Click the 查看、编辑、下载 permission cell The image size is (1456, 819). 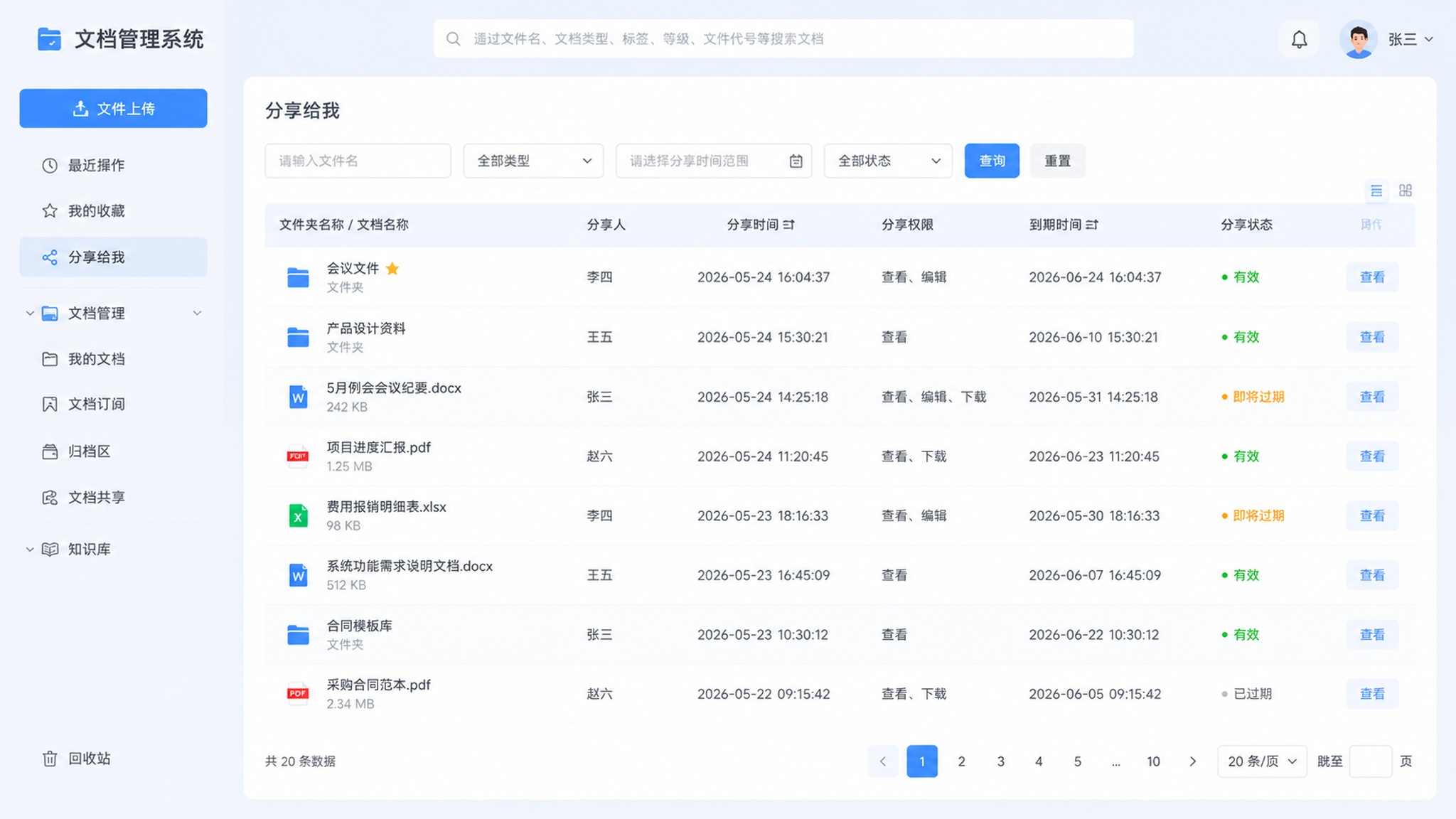933,397
